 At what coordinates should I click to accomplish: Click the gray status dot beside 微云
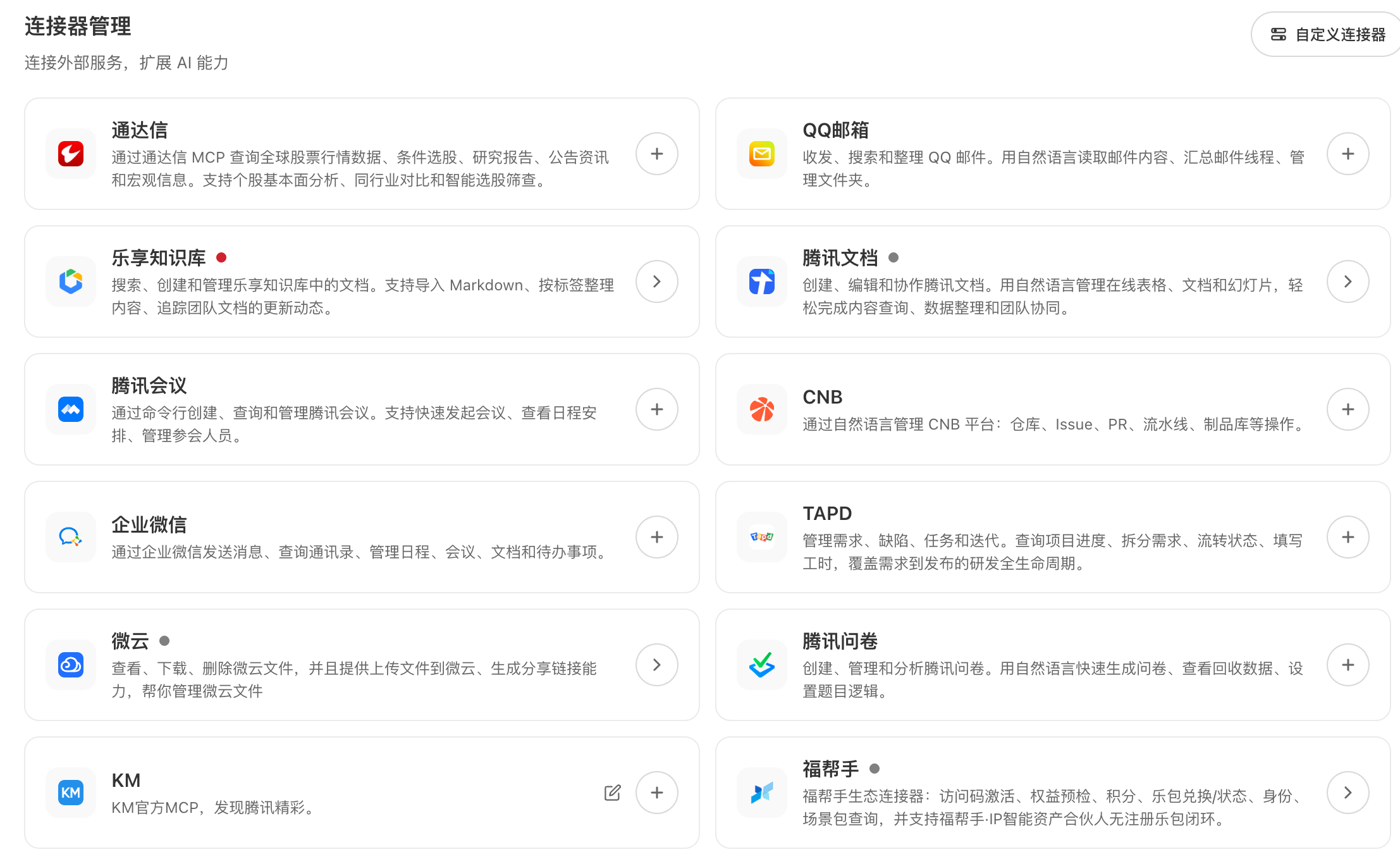(x=164, y=641)
